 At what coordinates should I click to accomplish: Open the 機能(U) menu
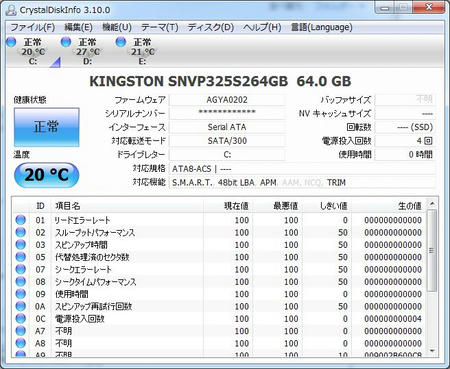117,27
